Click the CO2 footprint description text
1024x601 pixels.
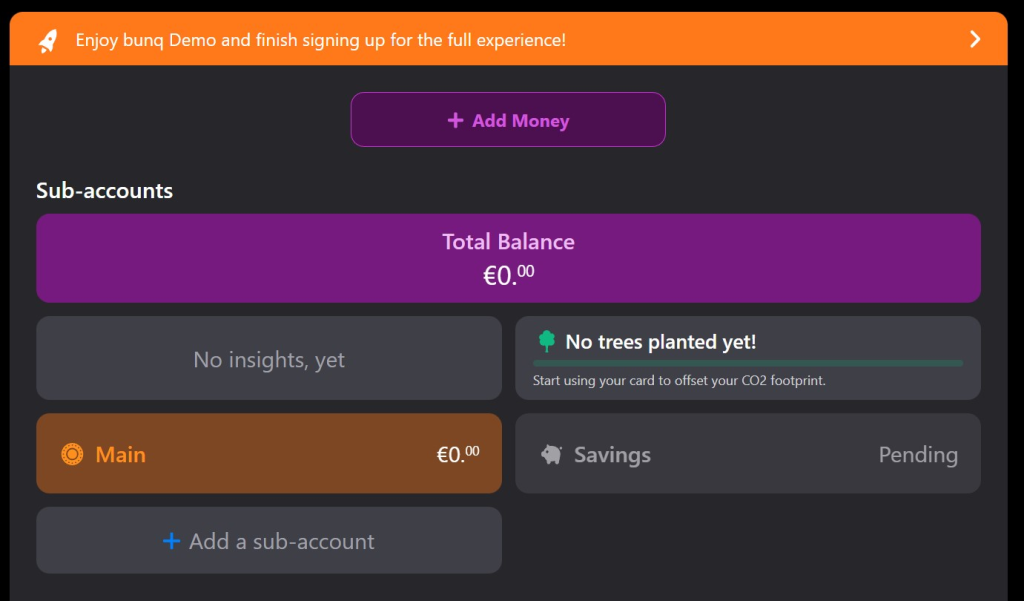(679, 381)
